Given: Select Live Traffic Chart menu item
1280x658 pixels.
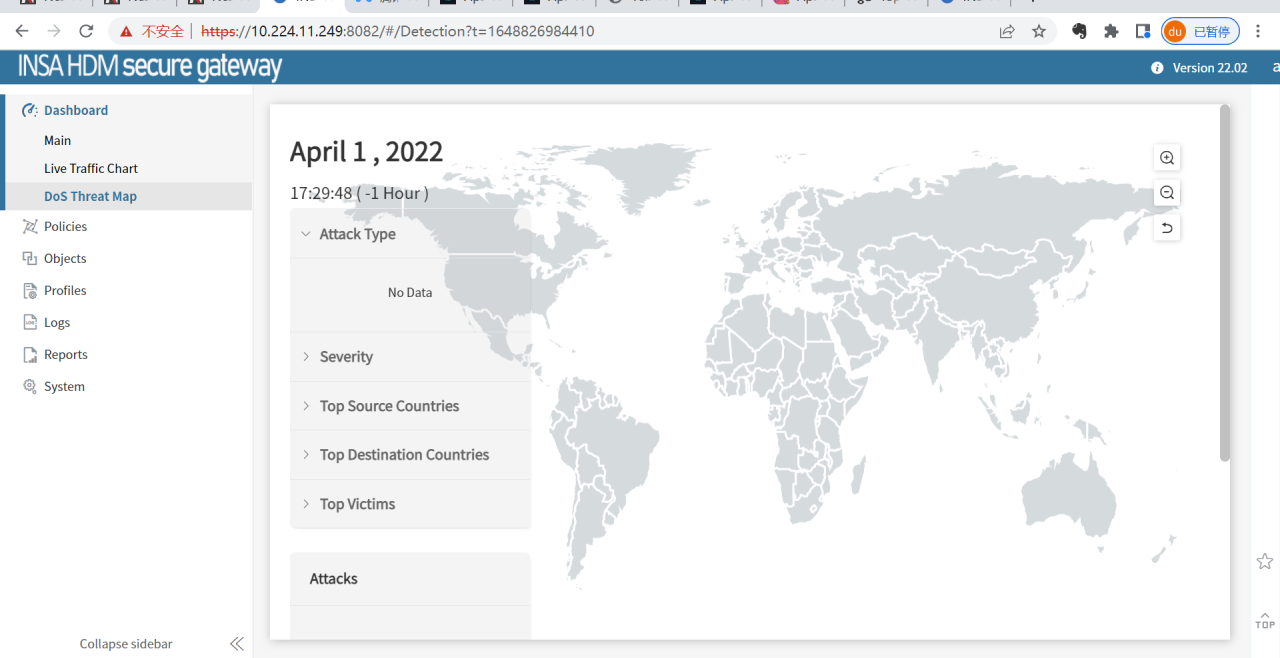Looking at the screenshot, I should click(91, 169).
